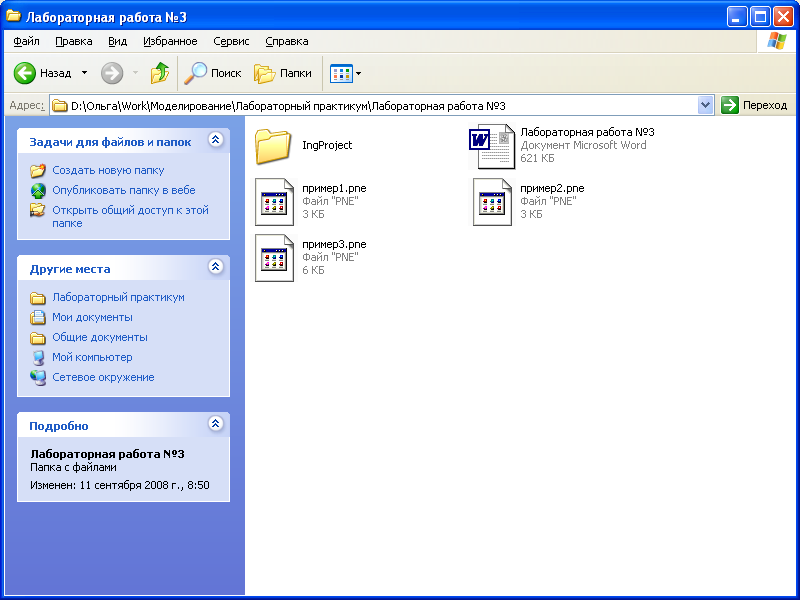
Task: Collapse the Другие места panel
Action: point(216,267)
